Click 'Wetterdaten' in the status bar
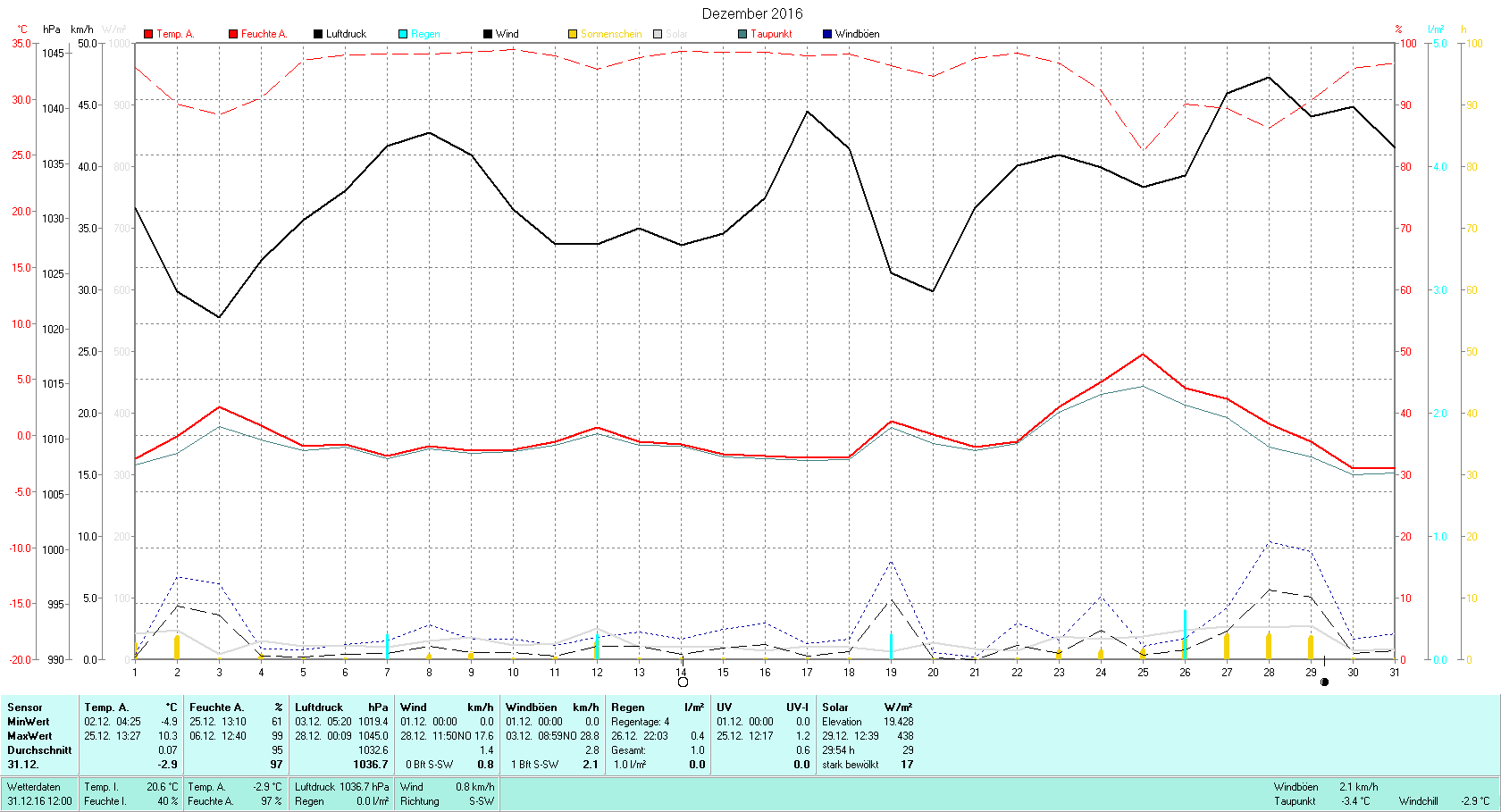 coord(34,787)
